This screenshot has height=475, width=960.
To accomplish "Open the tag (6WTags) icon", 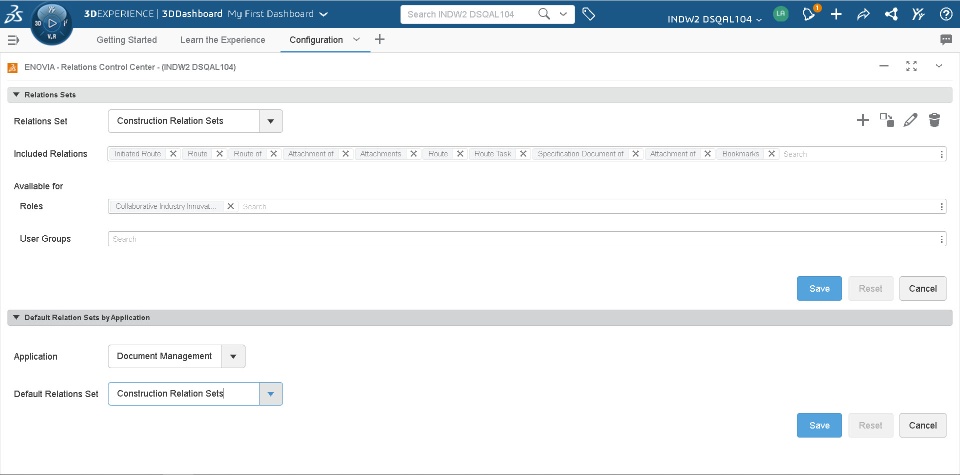I will coord(588,14).
